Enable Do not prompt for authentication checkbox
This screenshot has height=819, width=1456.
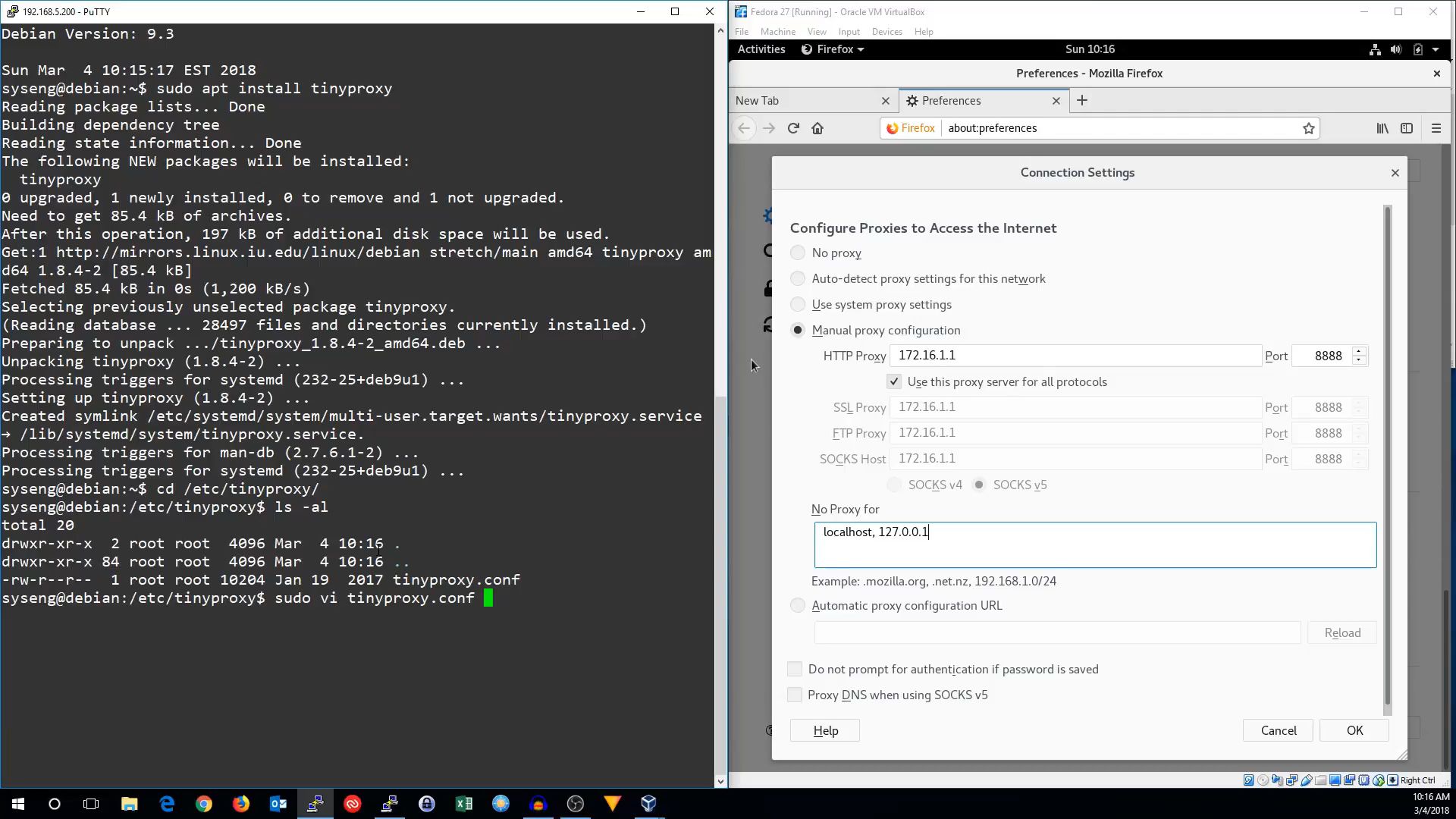(x=795, y=669)
